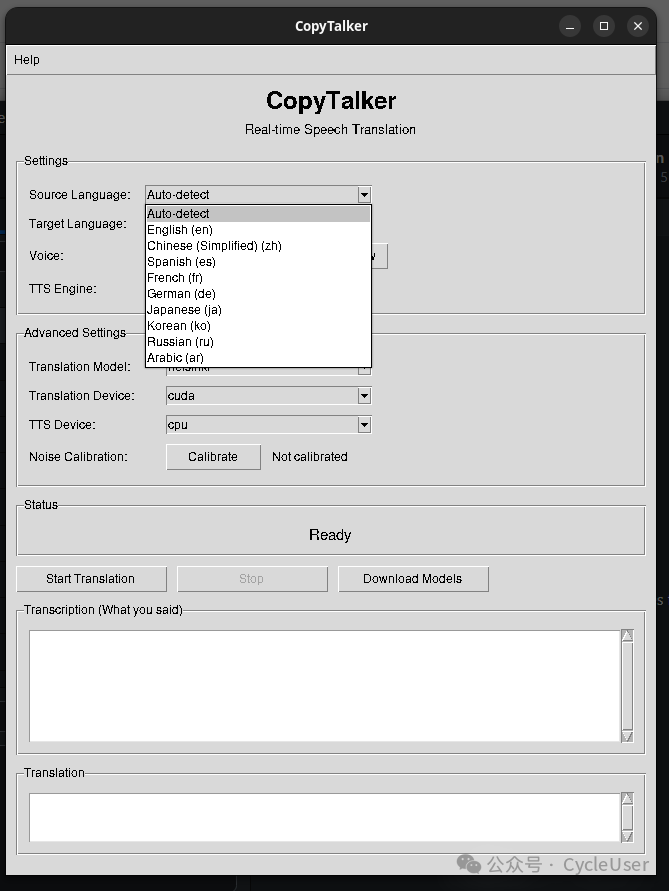Click the Noise Calibration label
Viewport: 669px width, 891px height.
[x=78, y=457]
